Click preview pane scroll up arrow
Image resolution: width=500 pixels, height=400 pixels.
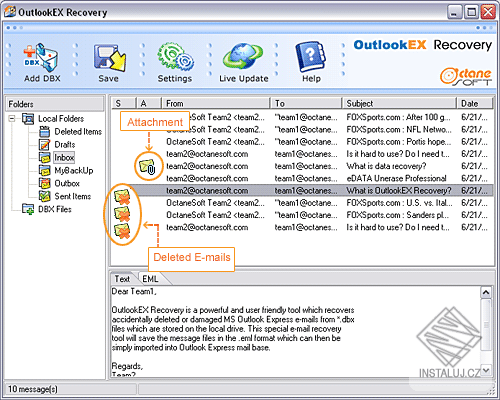486,292
